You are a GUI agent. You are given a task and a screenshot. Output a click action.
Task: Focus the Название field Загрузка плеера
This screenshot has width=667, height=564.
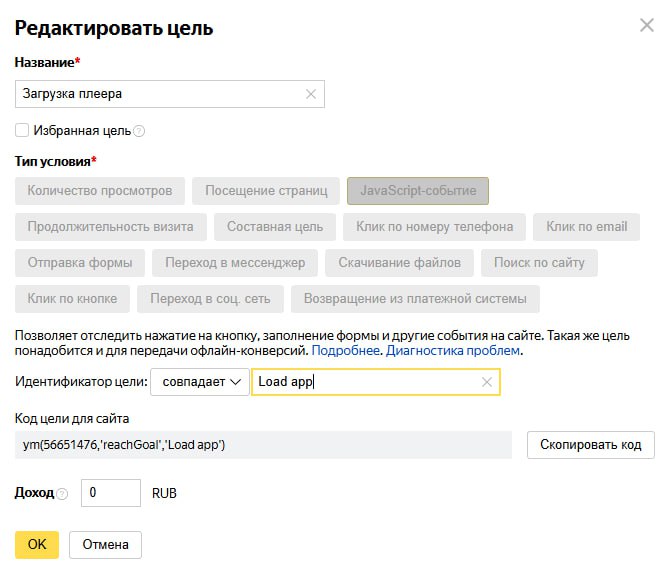(x=170, y=94)
